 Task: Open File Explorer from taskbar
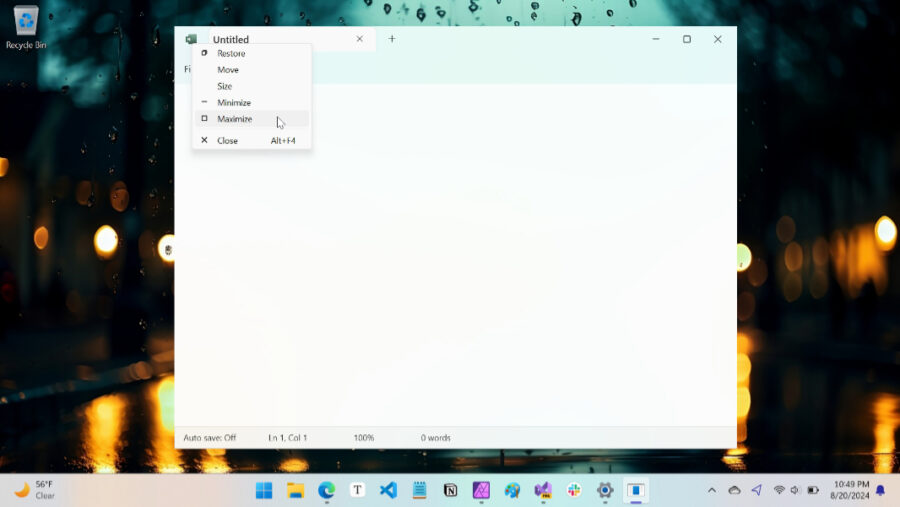coord(296,490)
